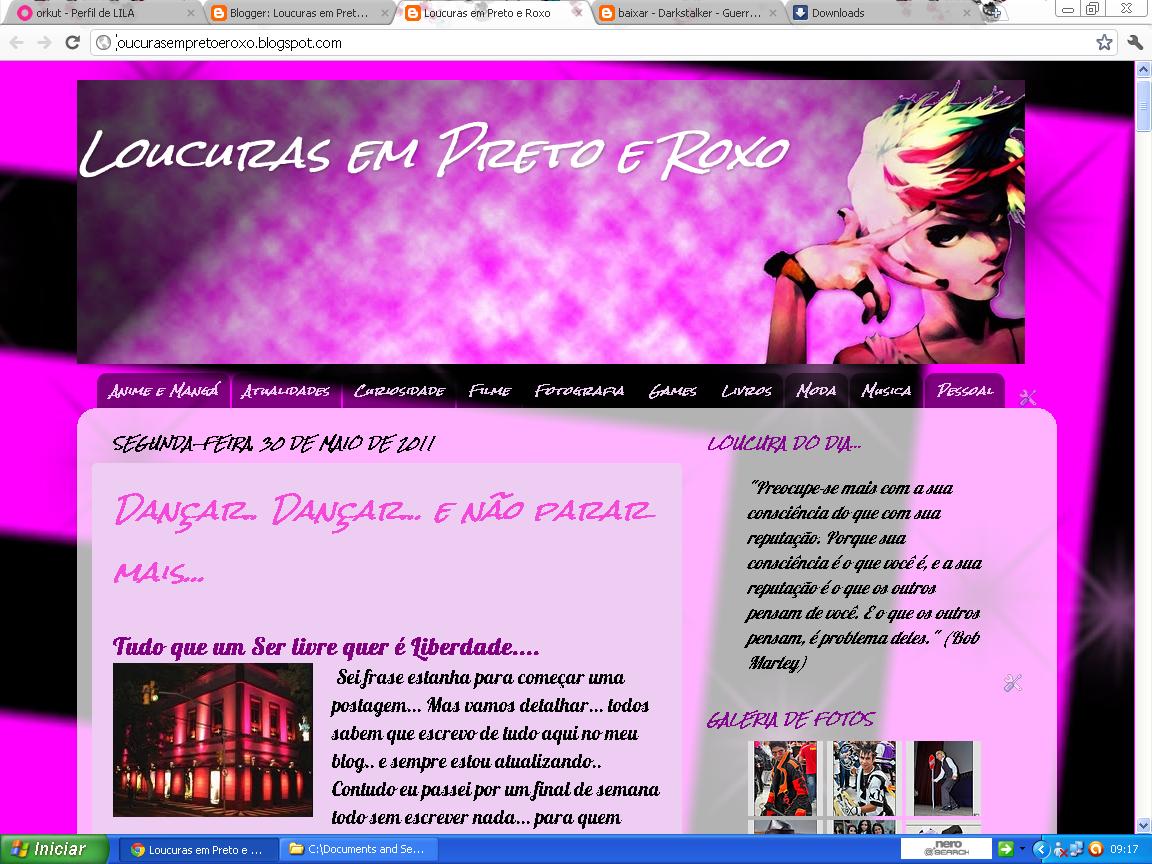Switch to the Blogger: Loucuras em Pret tab
This screenshot has height=864, width=1152.
(298, 13)
